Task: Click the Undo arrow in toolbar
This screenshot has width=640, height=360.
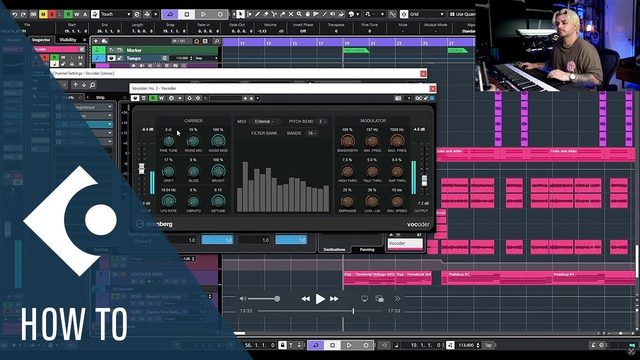Action: 15,14
